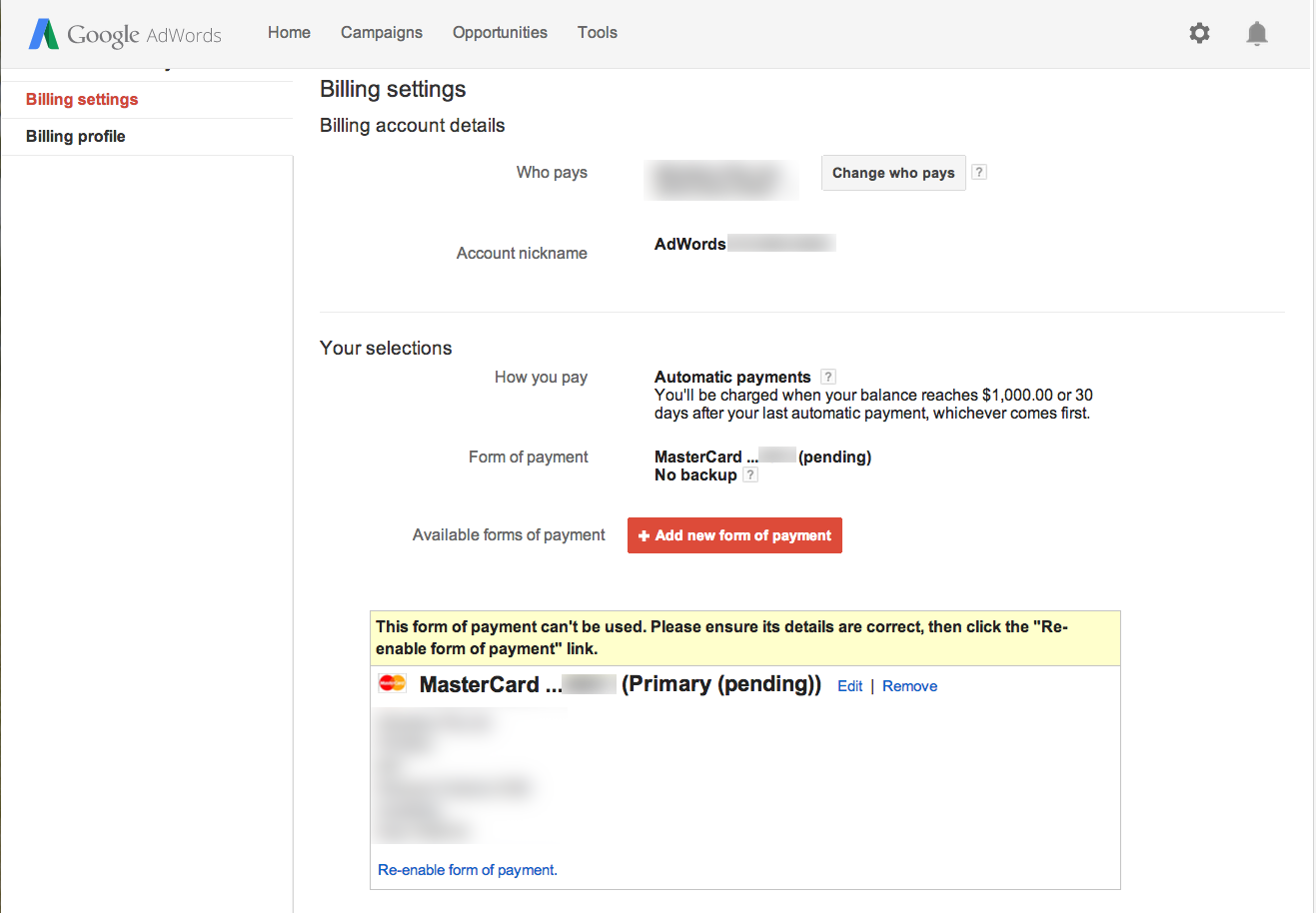Go to the Home tab

pyautogui.click(x=289, y=32)
